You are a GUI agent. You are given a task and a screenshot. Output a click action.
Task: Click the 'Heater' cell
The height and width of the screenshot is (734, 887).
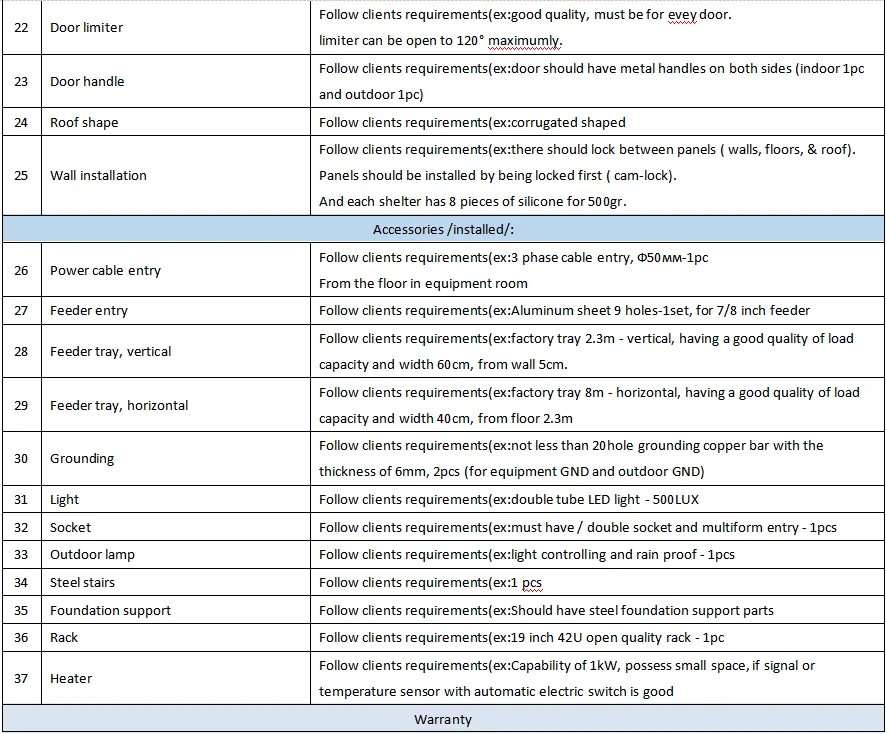tap(176, 678)
